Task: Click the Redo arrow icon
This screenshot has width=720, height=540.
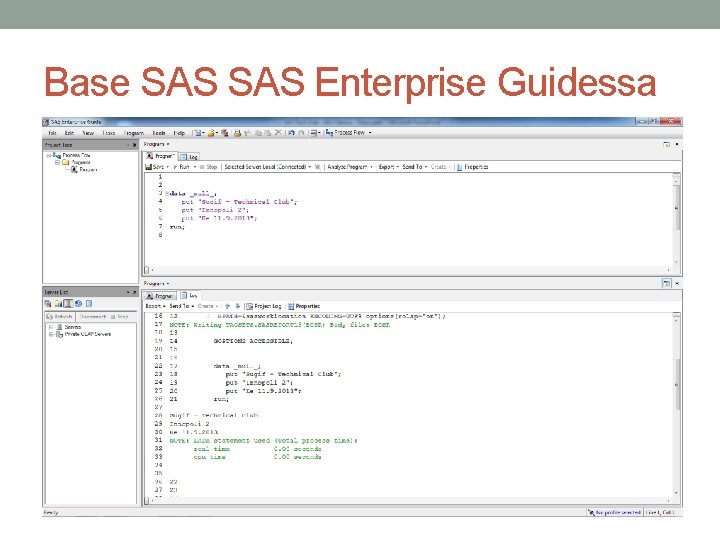Action: [301, 133]
